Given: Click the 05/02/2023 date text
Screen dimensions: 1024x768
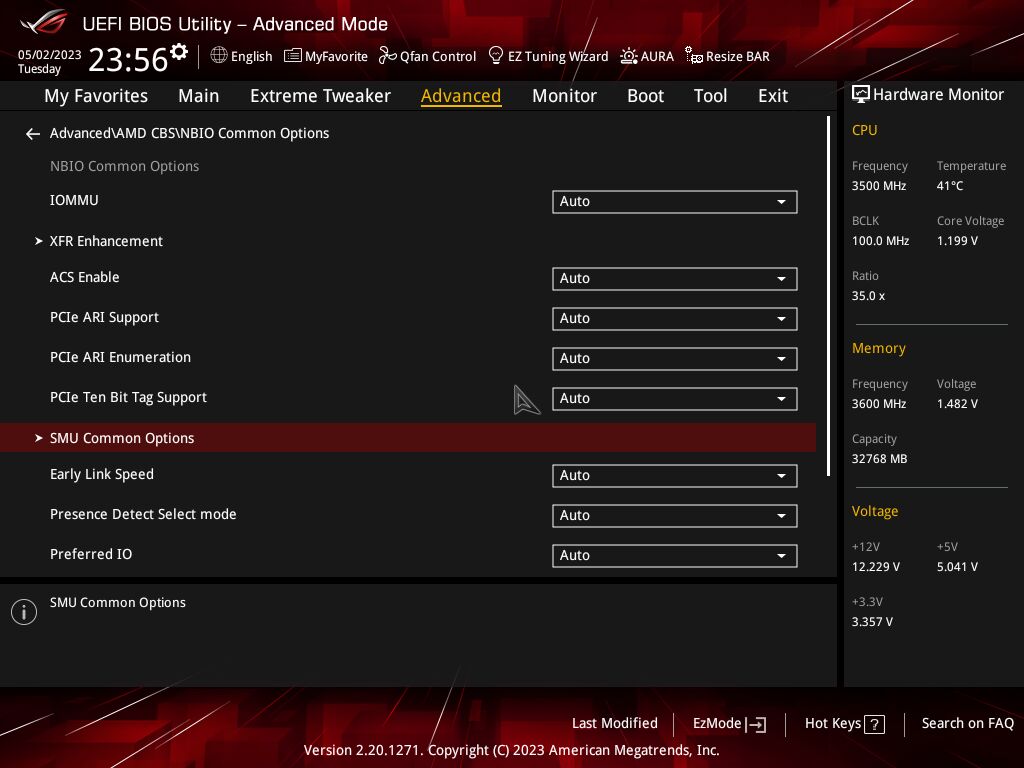Looking at the screenshot, I should tap(50, 55).
